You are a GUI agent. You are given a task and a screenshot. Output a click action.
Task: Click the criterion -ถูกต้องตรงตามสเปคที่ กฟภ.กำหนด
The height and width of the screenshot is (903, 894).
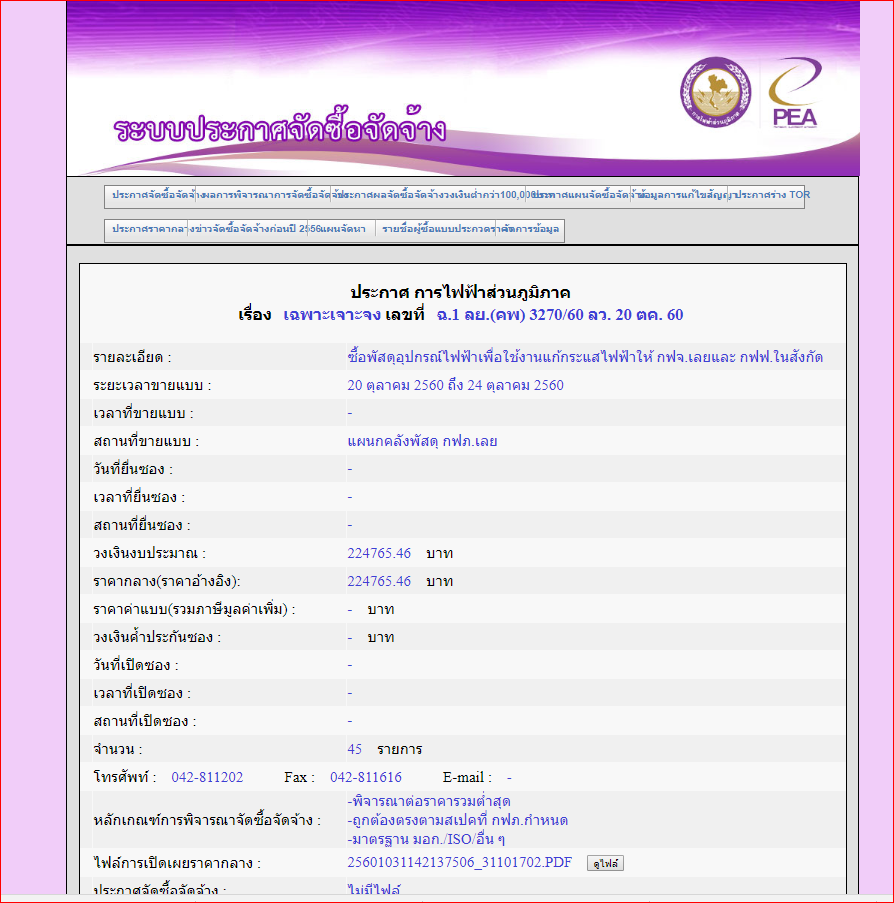pos(458,820)
